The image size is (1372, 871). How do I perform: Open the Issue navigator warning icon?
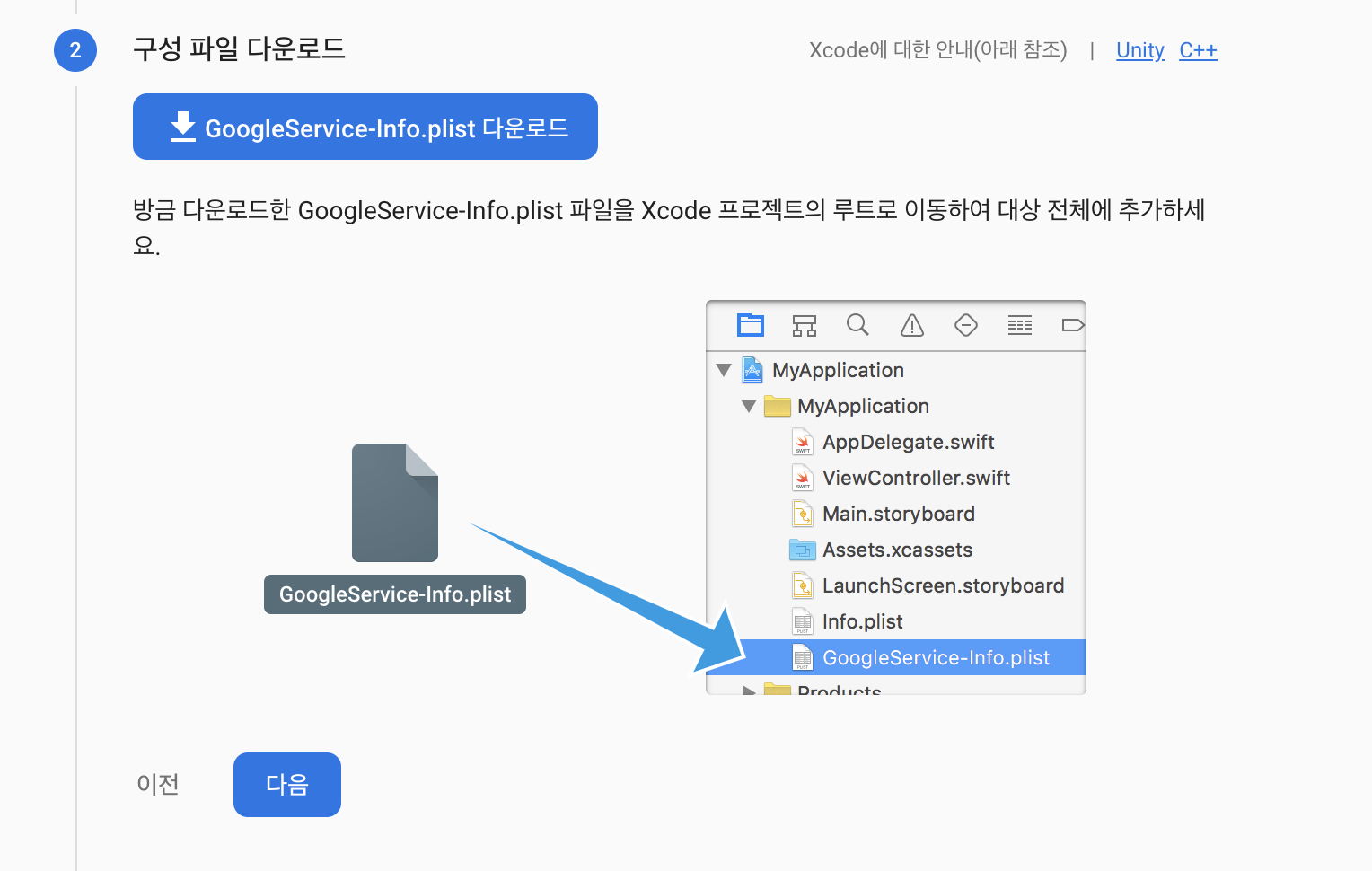pos(912,325)
